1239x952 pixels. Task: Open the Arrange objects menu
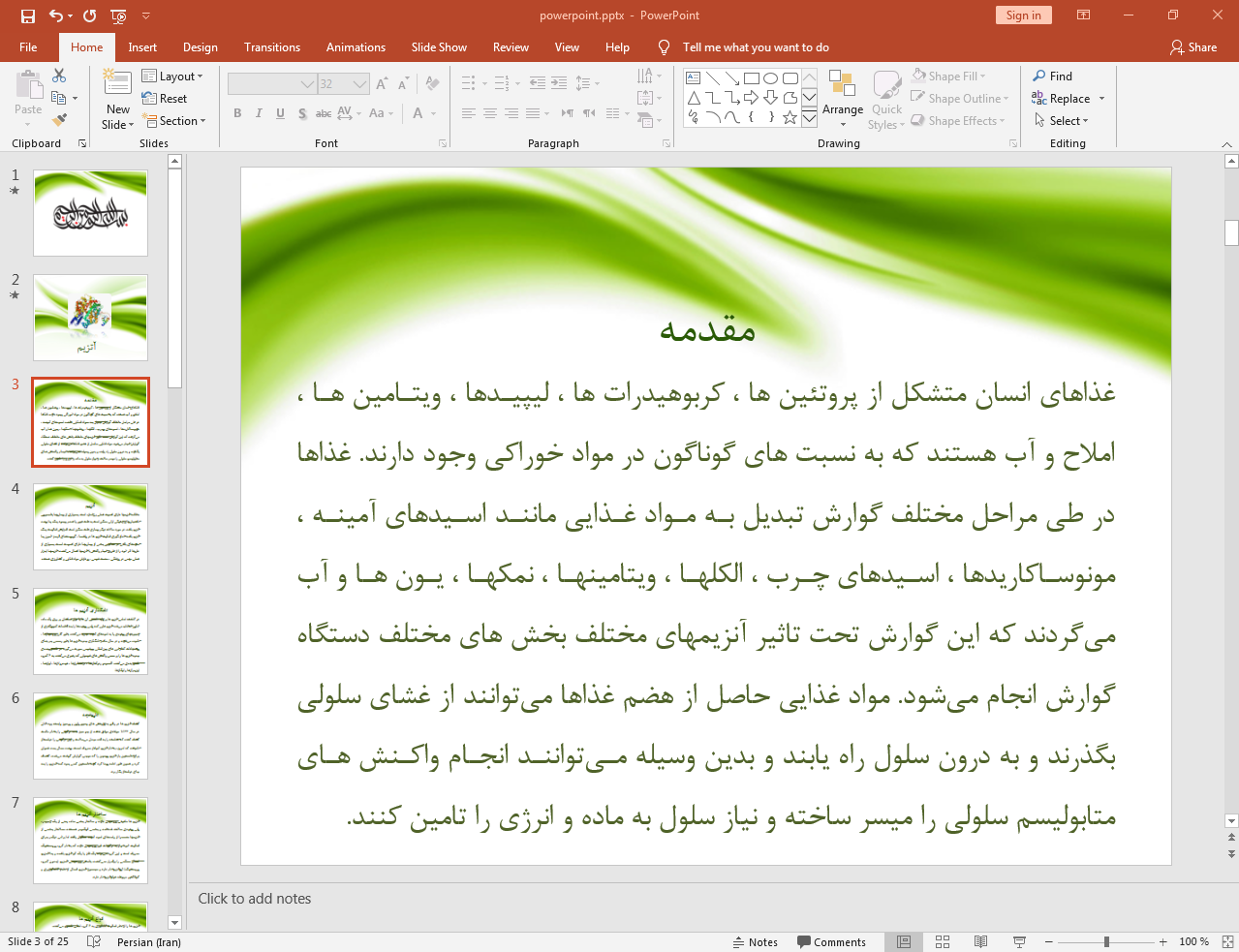(843, 99)
